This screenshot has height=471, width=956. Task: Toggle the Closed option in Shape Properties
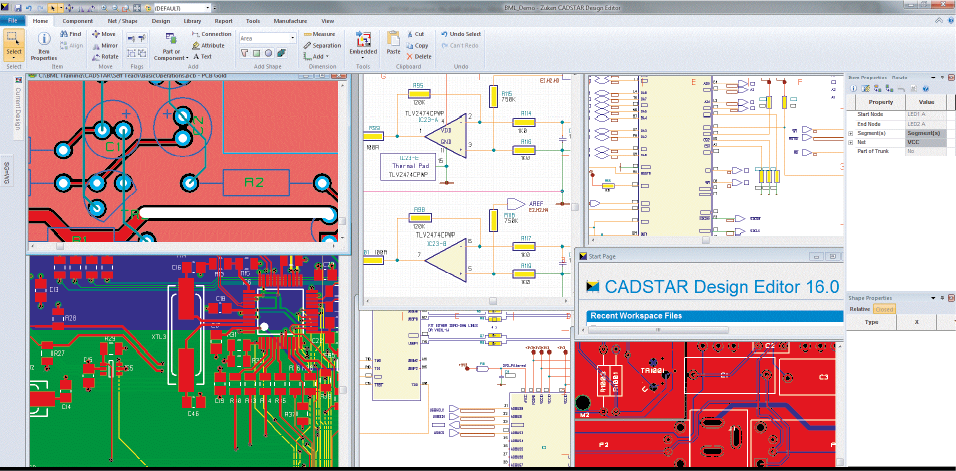(885, 310)
